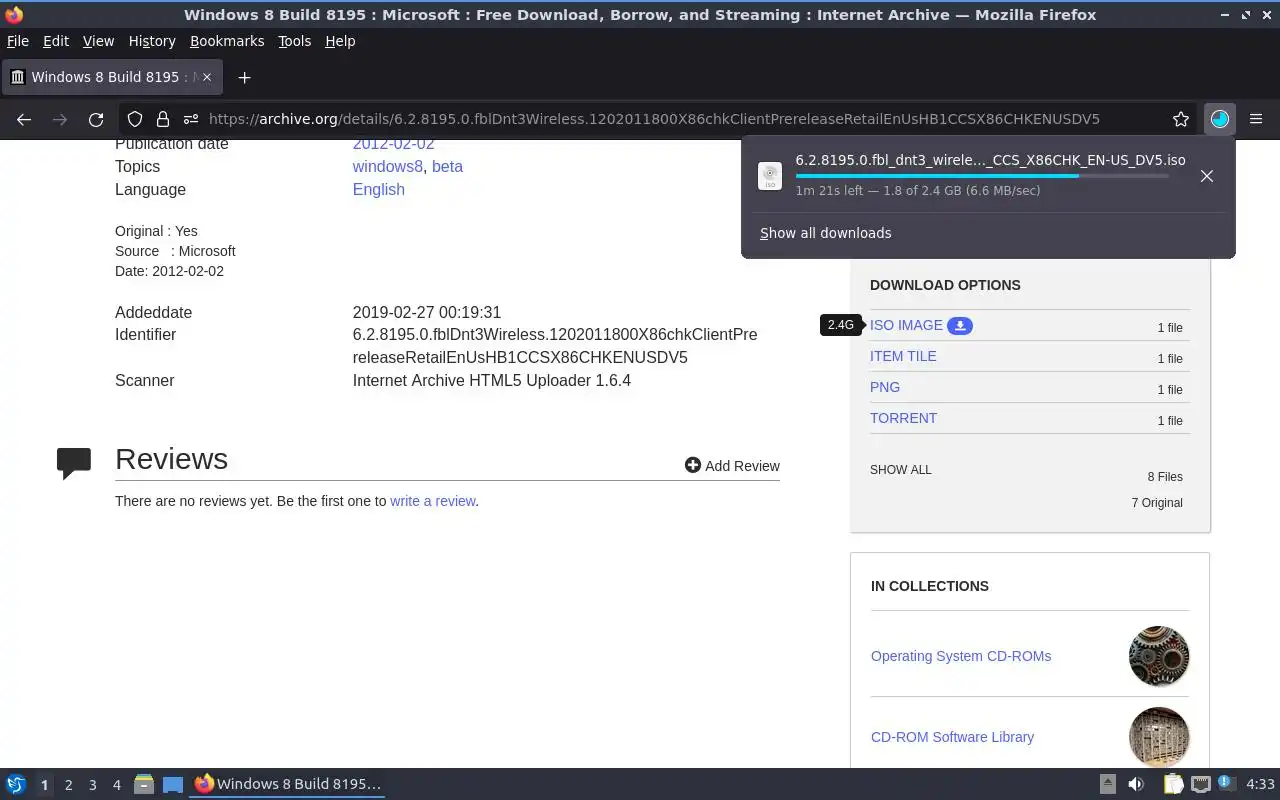Open the View menu
This screenshot has width=1280, height=800.
(x=98, y=41)
